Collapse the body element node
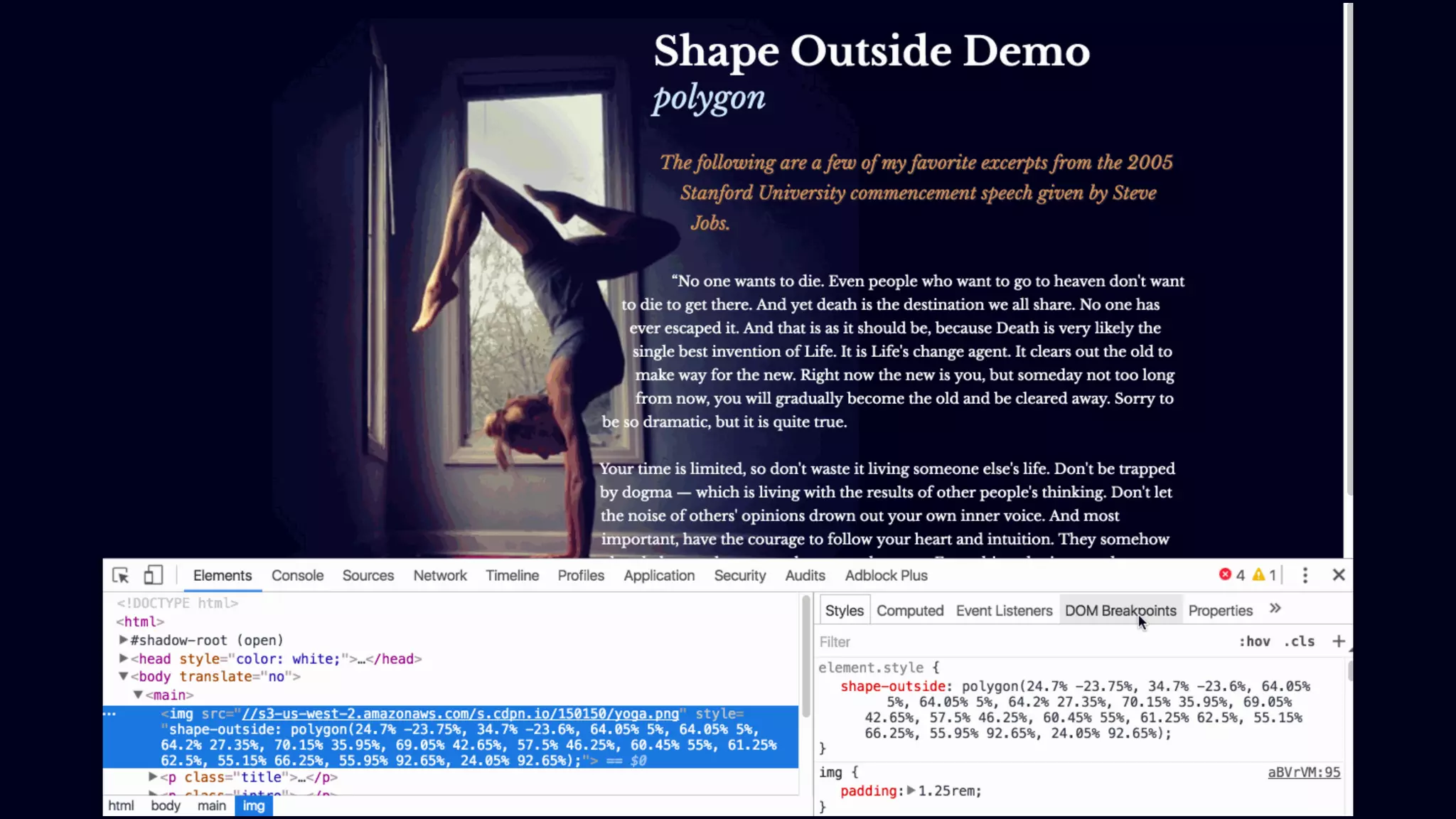Viewport: 1456px width, 819px height. [x=123, y=676]
